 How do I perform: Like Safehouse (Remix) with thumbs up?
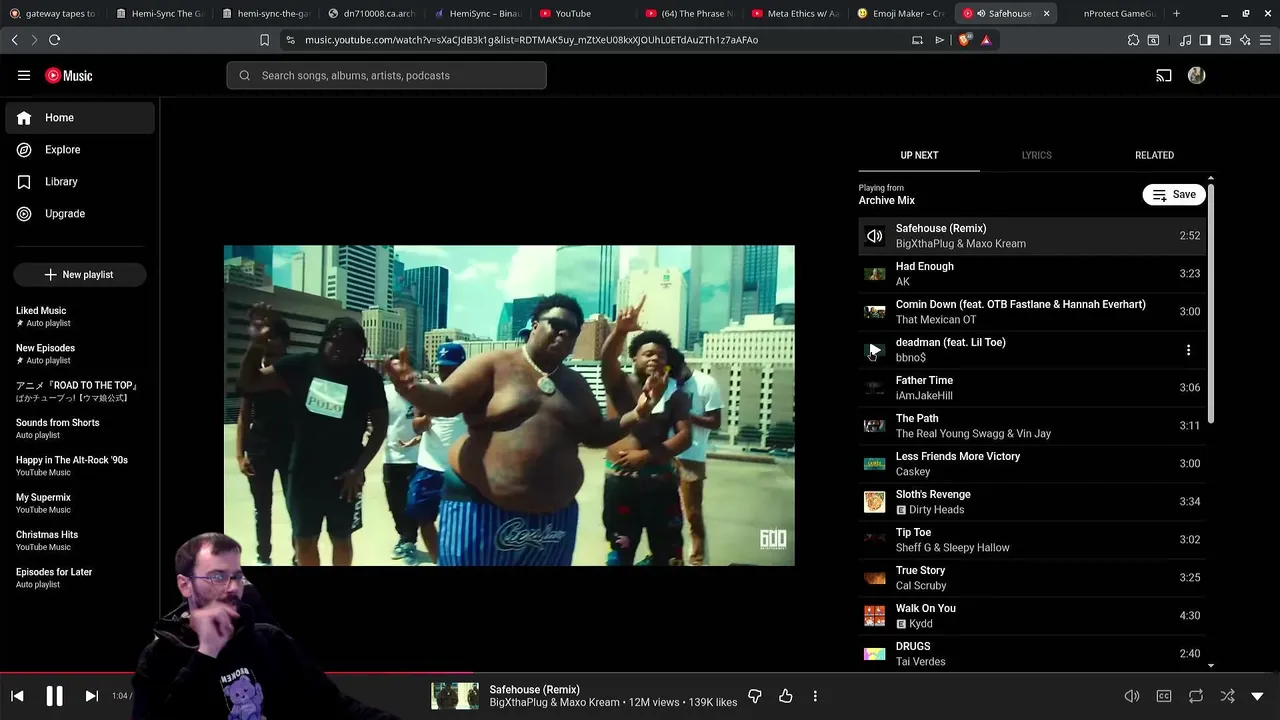pyautogui.click(x=786, y=696)
